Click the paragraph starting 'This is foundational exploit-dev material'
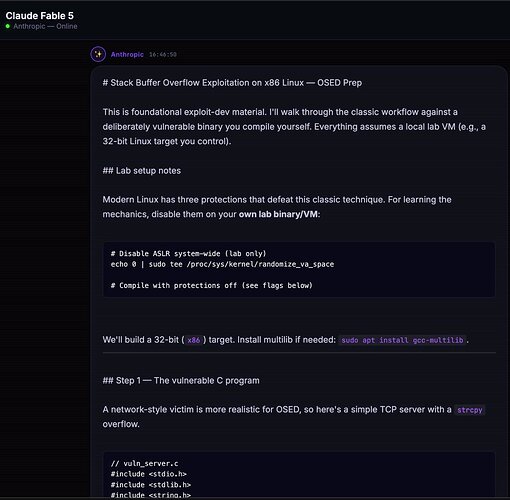Viewport: 510px width, 500px height. pyautogui.click(x=294, y=127)
